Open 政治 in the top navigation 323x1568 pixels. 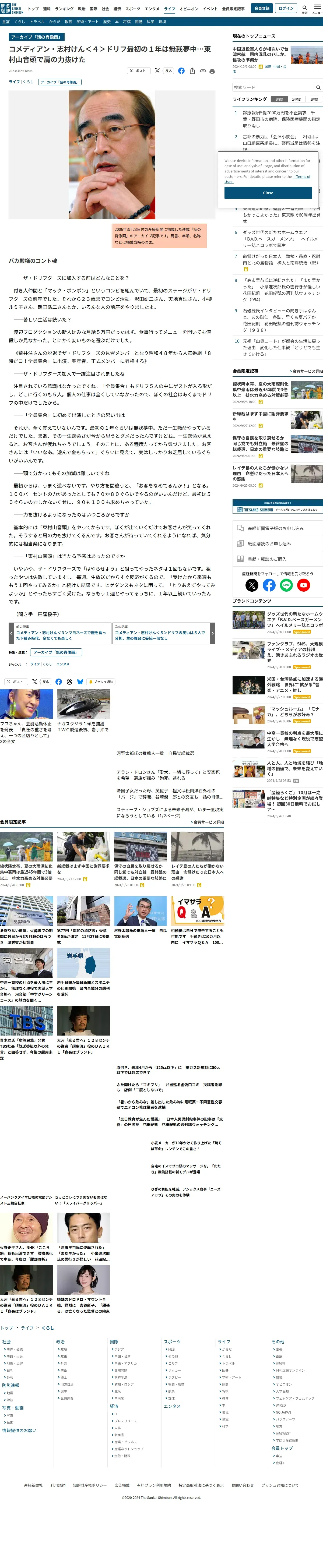(x=81, y=9)
